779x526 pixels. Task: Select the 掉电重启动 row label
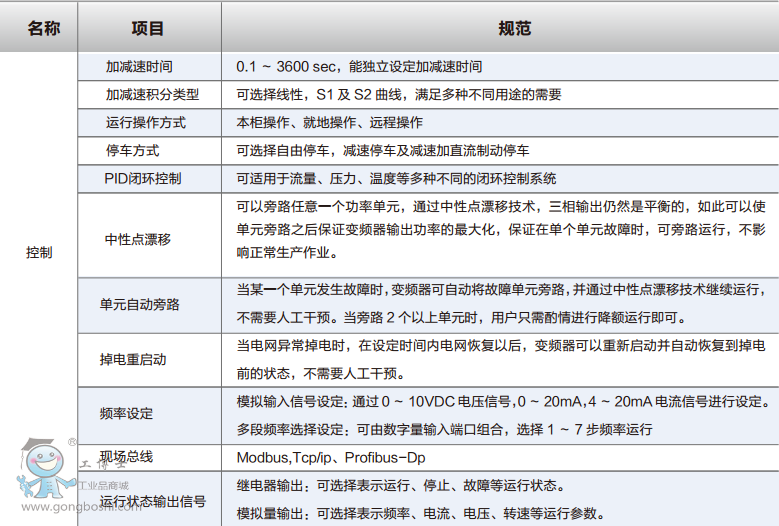click(134, 359)
